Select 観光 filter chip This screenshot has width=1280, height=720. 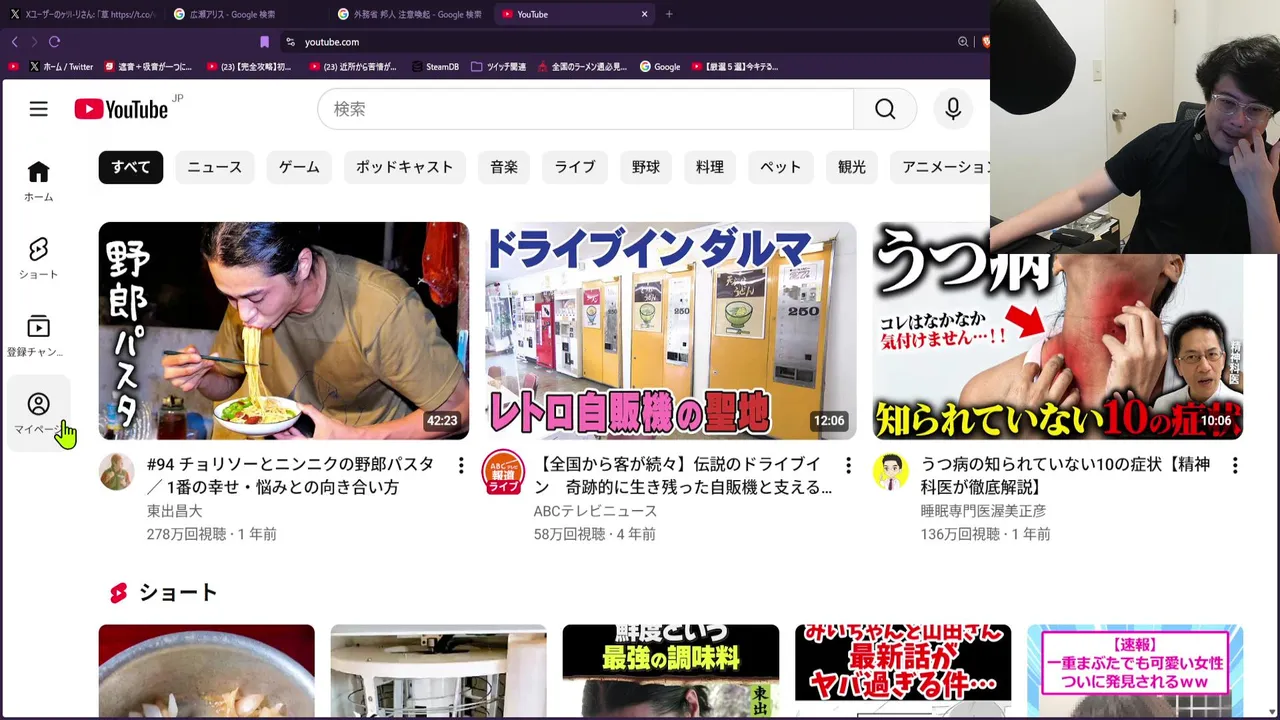coord(852,167)
